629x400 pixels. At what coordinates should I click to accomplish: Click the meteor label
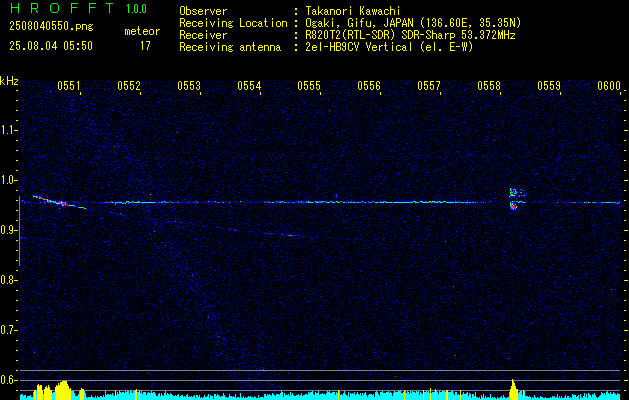click(x=142, y=31)
